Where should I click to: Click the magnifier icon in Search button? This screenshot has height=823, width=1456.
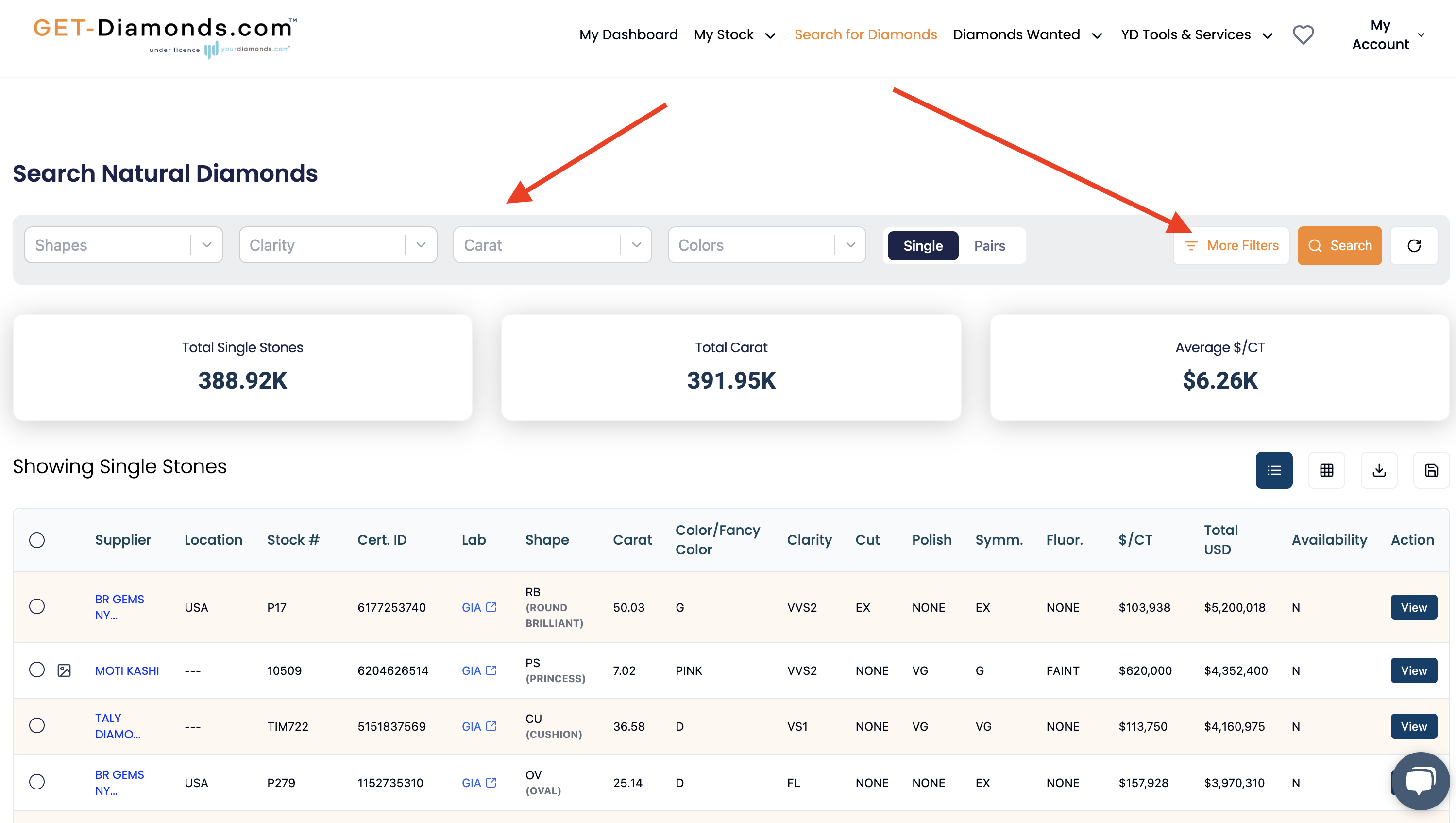1315,245
